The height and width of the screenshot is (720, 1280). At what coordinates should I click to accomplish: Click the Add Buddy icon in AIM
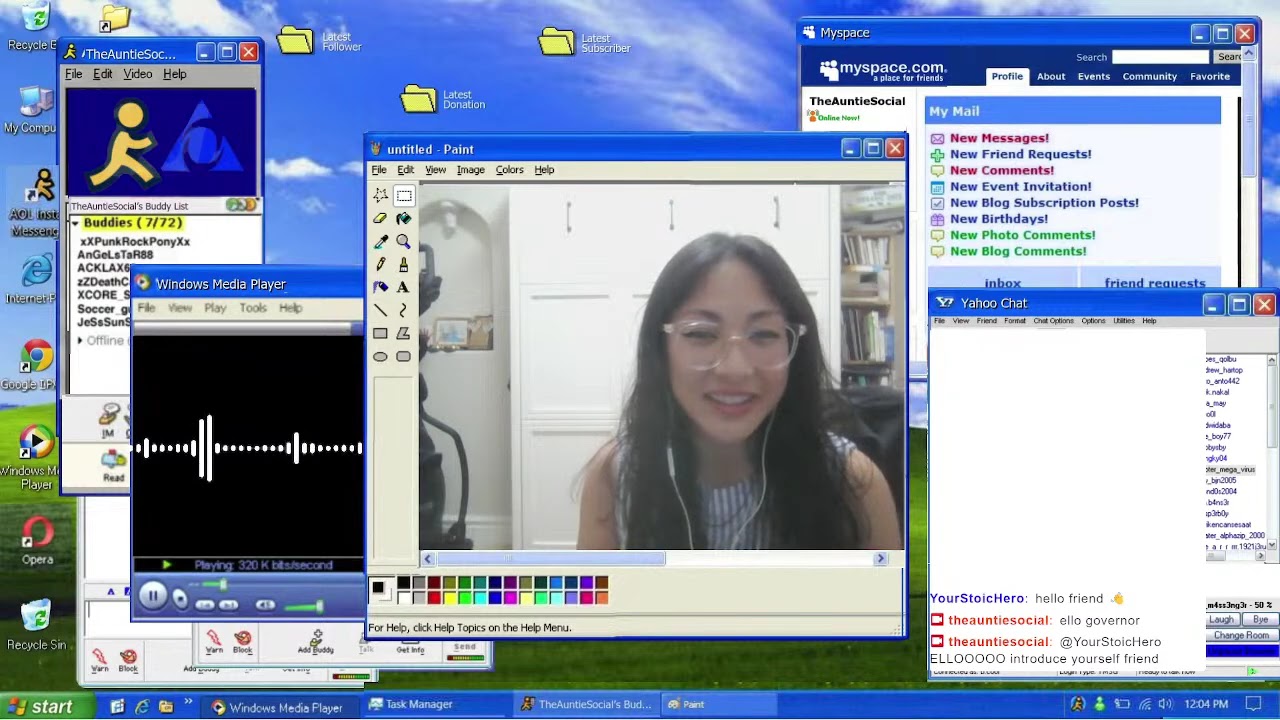pos(315,642)
